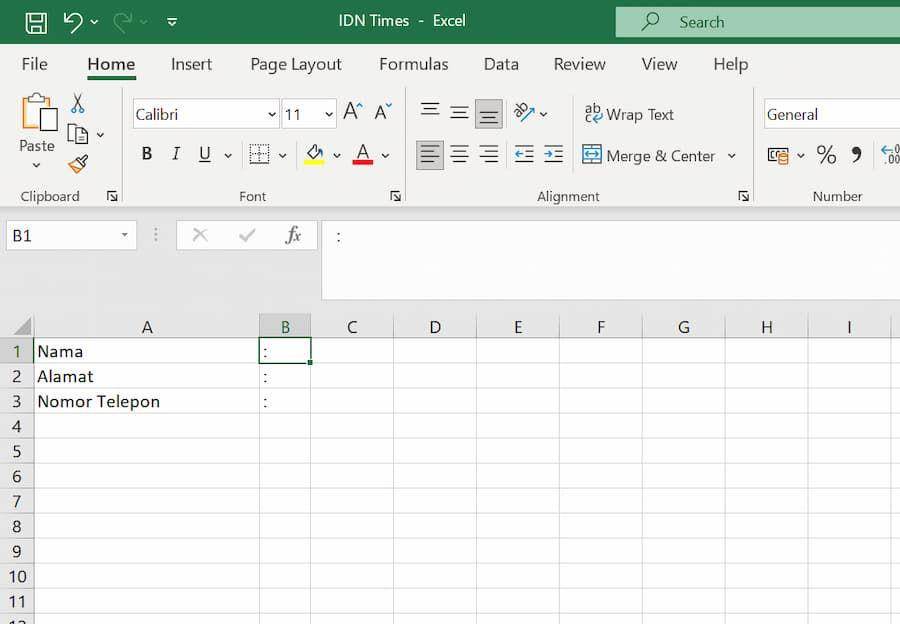Increase font size with larger A

[353, 111]
